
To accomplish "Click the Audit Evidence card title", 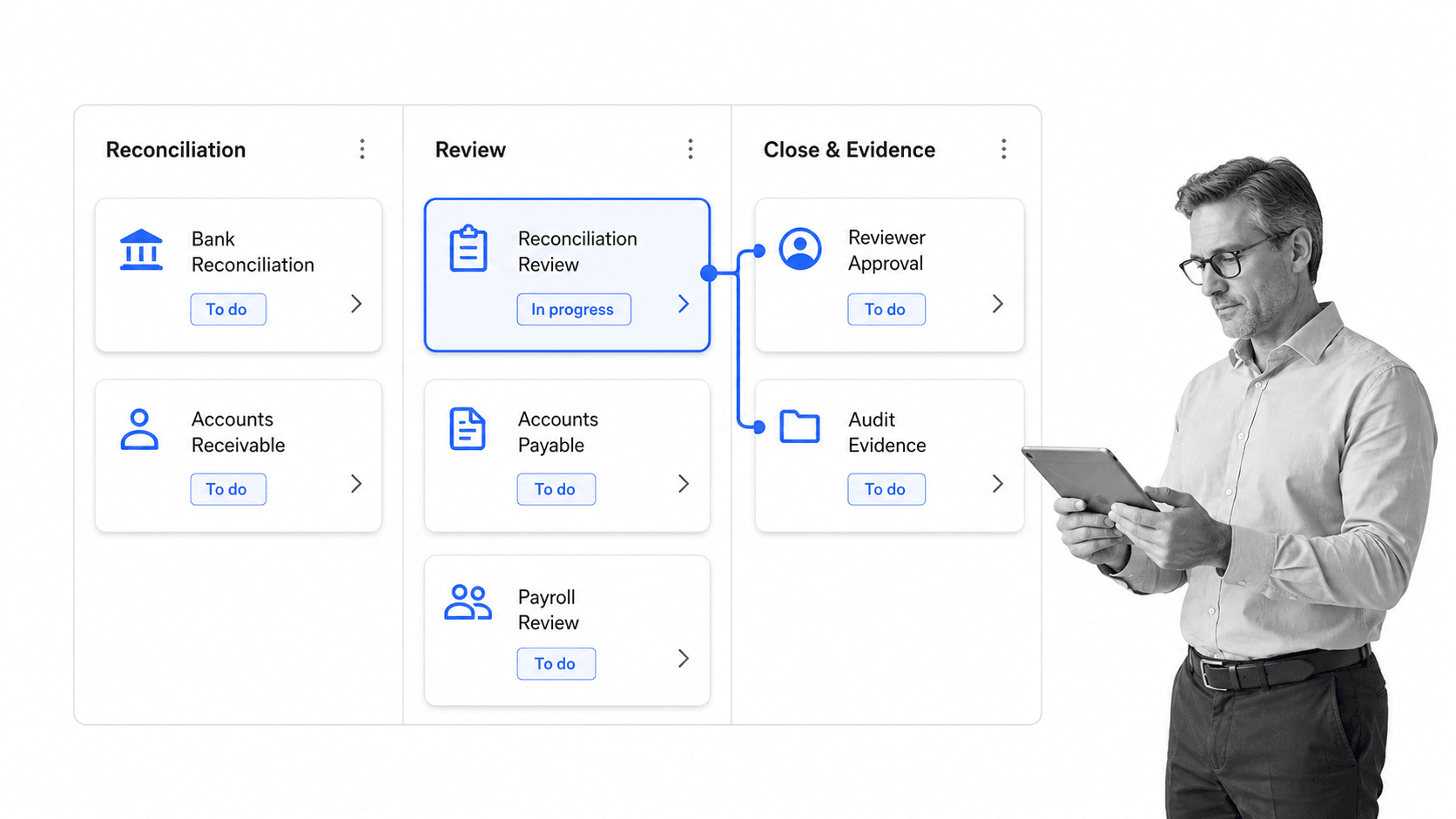I will pos(886,432).
